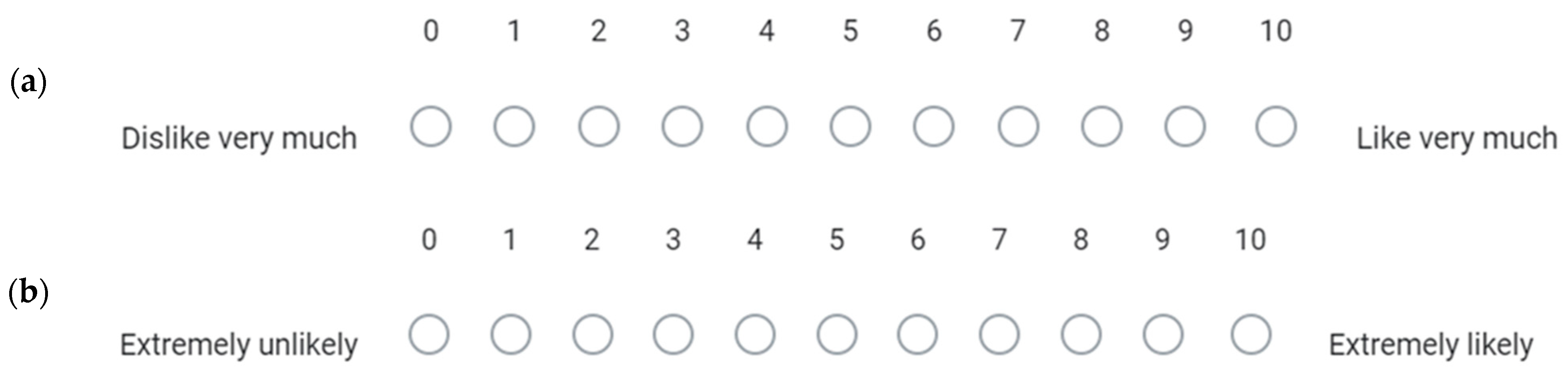Choose midpoint 5 on the liking scale
Viewport: 1568px width, 381px height.
[850, 127]
